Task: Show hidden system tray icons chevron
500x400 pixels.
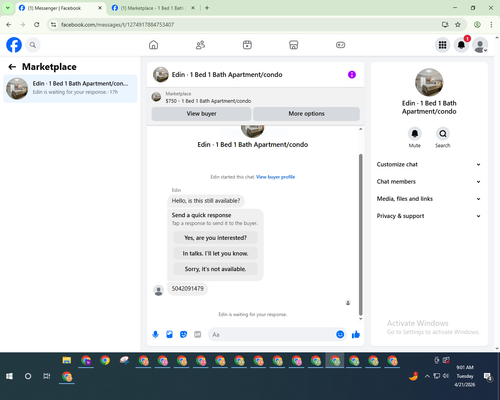Action: (x=427, y=376)
